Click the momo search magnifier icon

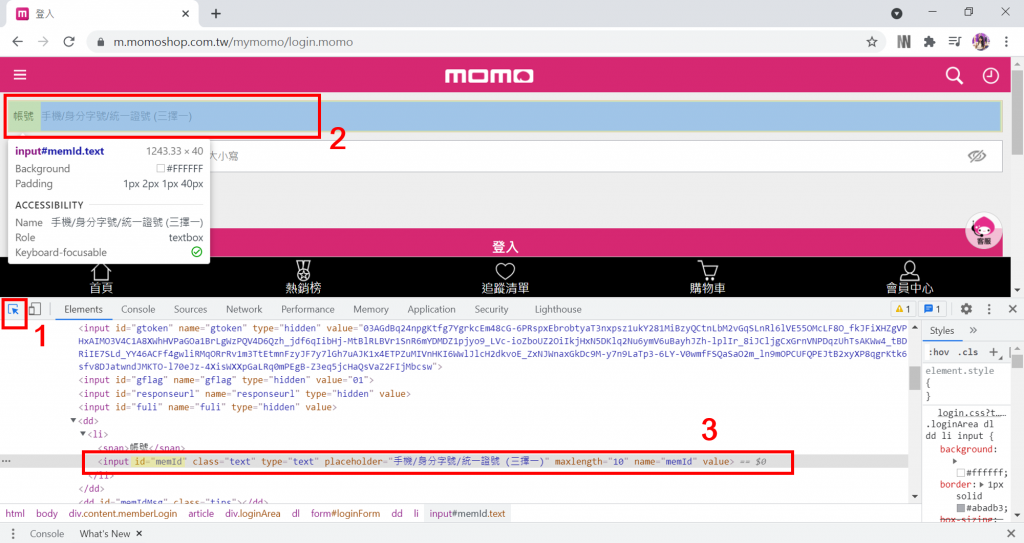tap(954, 76)
